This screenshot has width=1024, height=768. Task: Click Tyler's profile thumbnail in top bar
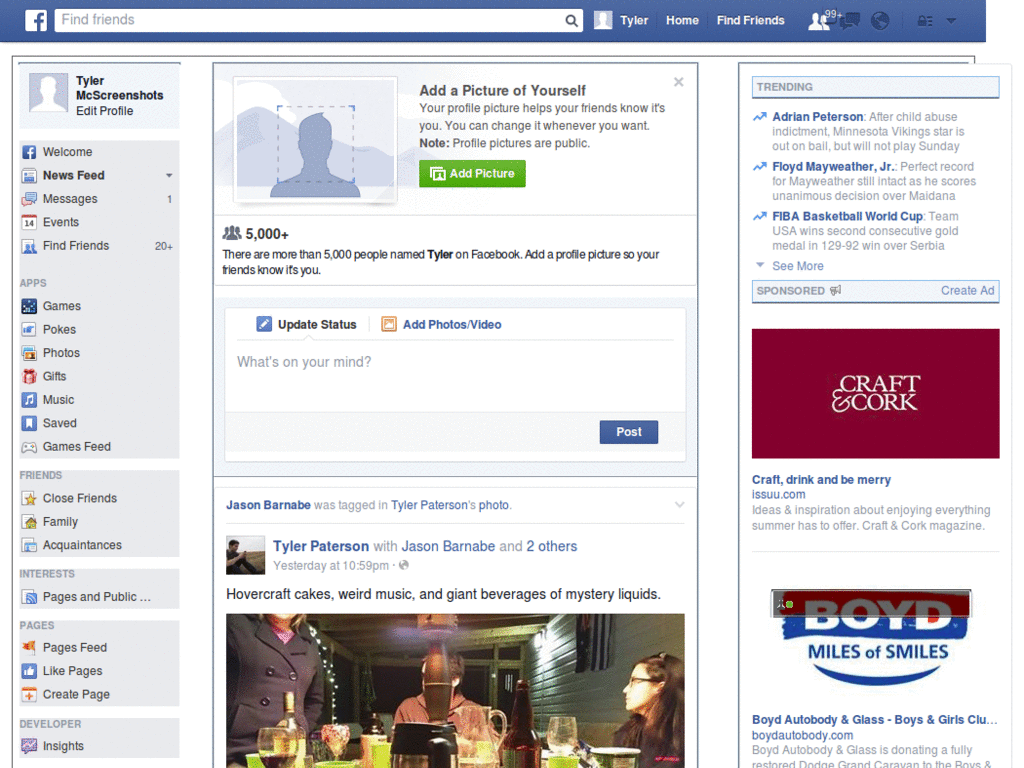603,20
